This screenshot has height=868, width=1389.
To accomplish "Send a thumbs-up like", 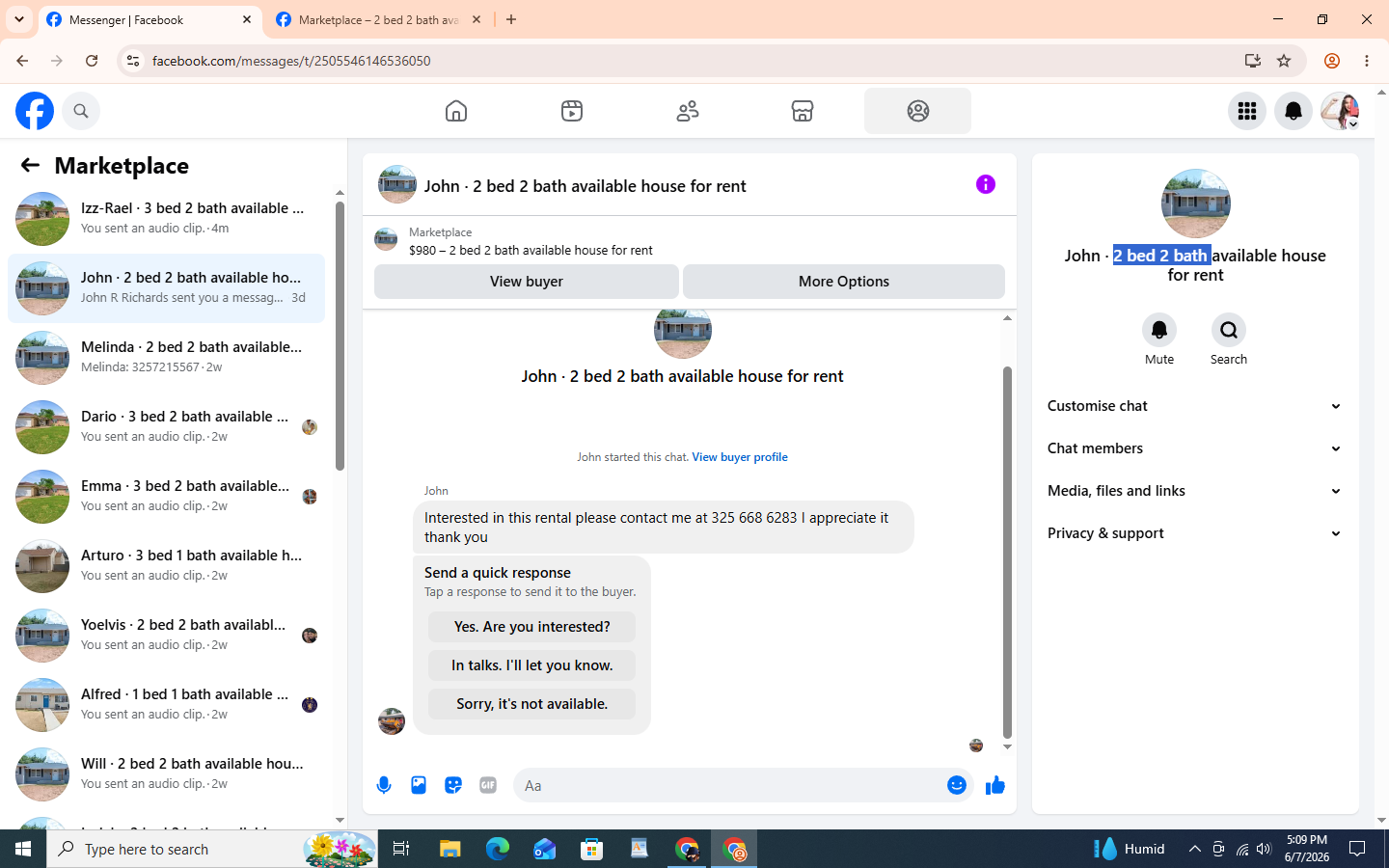I will [995, 785].
